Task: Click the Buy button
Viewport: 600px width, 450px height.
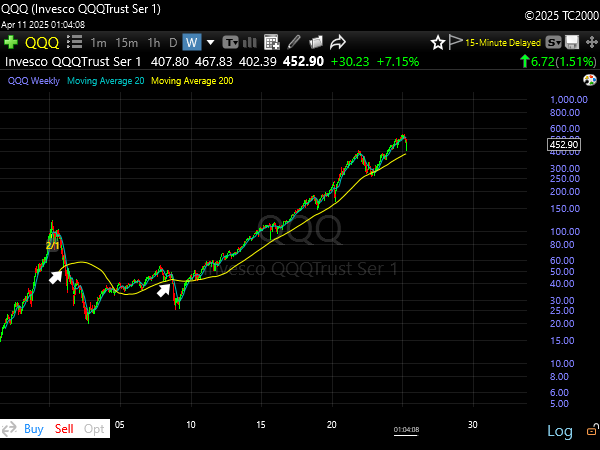Action: 34,429
